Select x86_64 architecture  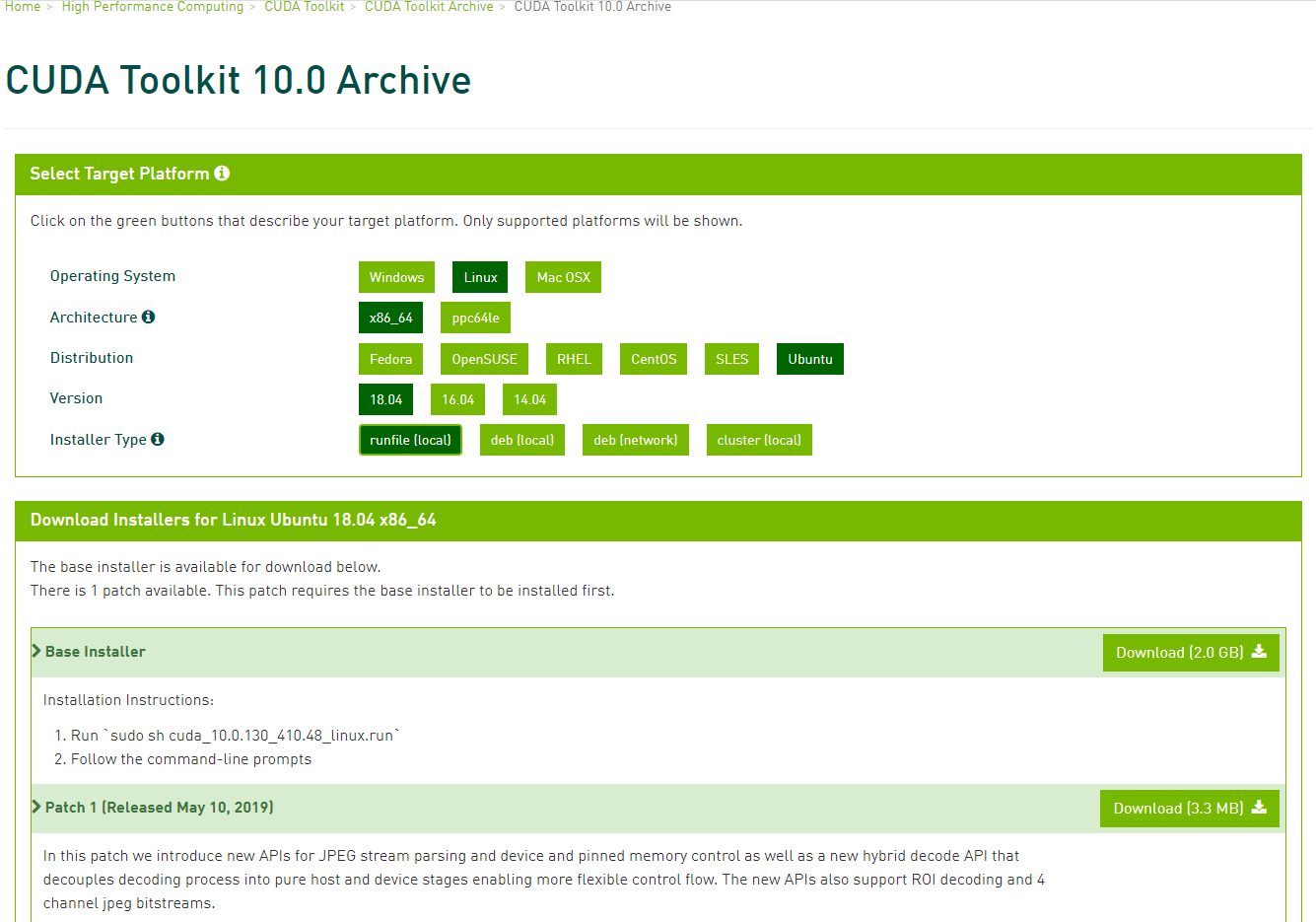(391, 318)
